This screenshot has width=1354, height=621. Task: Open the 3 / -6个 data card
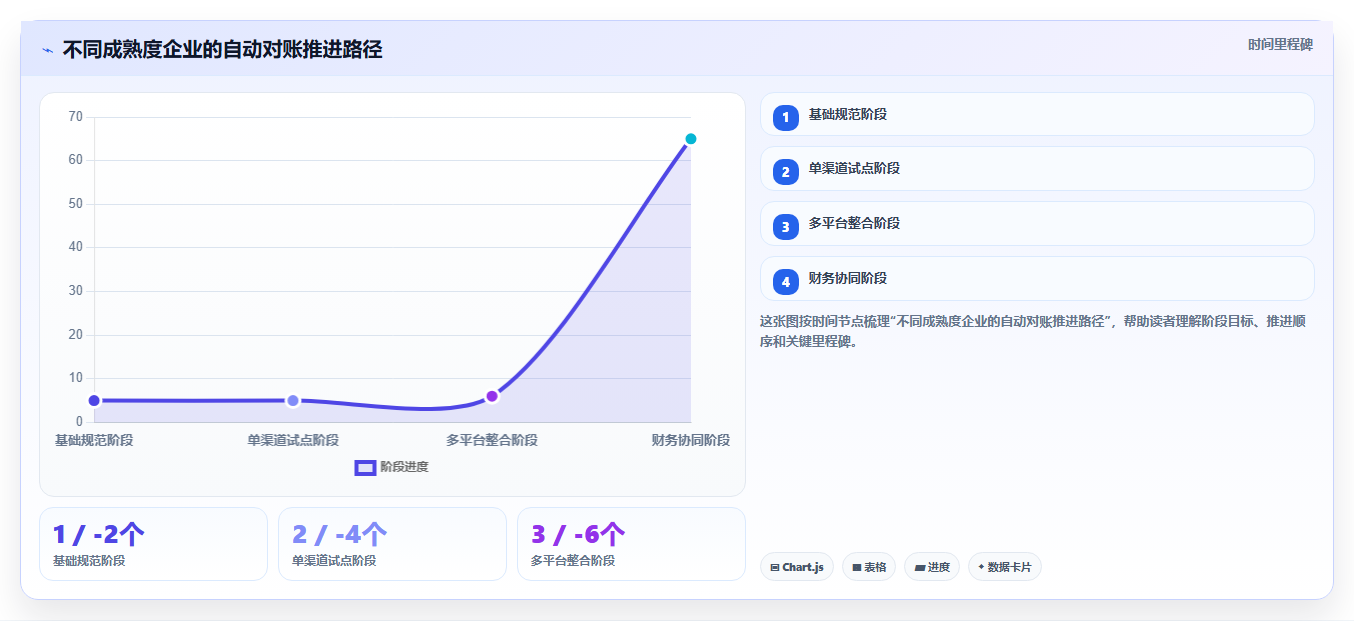pyautogui.click(x=631, y=544)
